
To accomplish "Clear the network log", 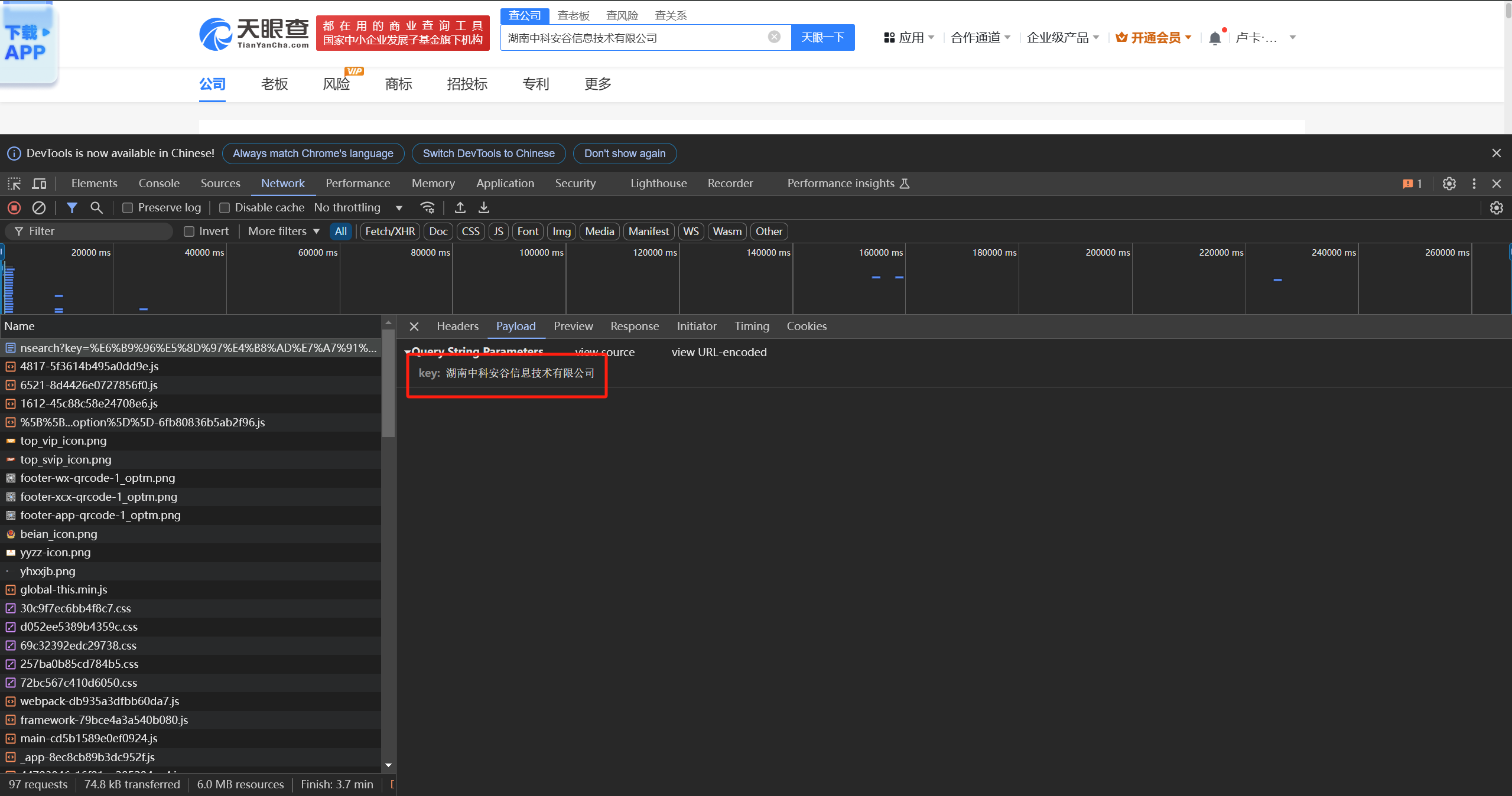I will click(39, 208).
